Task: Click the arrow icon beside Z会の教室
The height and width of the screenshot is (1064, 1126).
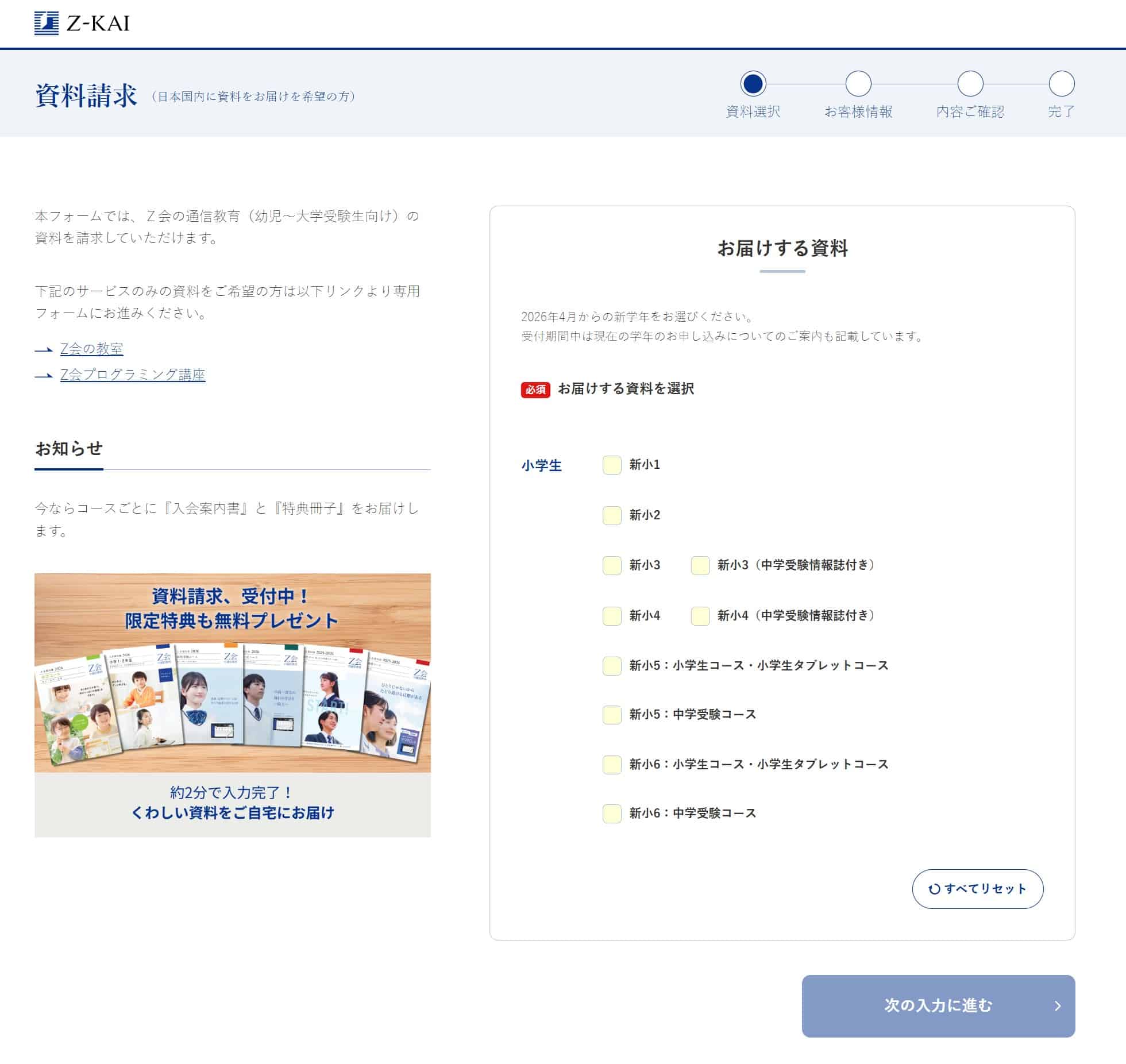Action: (x=44, y=349)
